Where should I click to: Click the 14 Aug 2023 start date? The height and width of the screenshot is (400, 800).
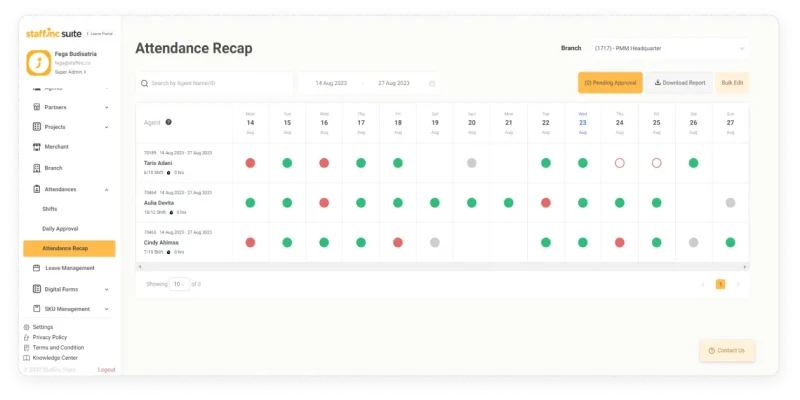point(331,83)
